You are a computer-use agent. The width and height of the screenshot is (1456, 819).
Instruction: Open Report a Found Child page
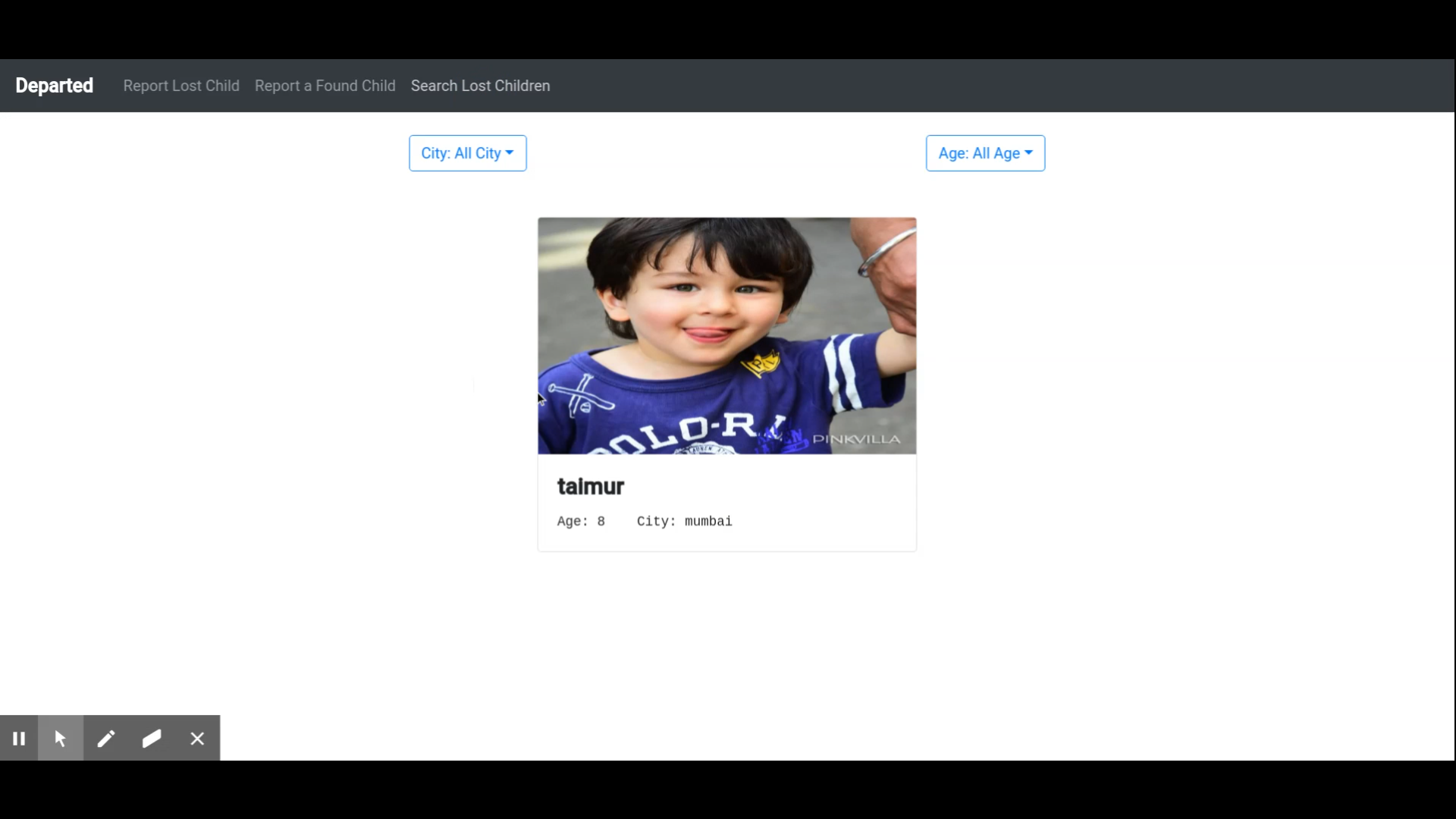[x=325, y=86]
